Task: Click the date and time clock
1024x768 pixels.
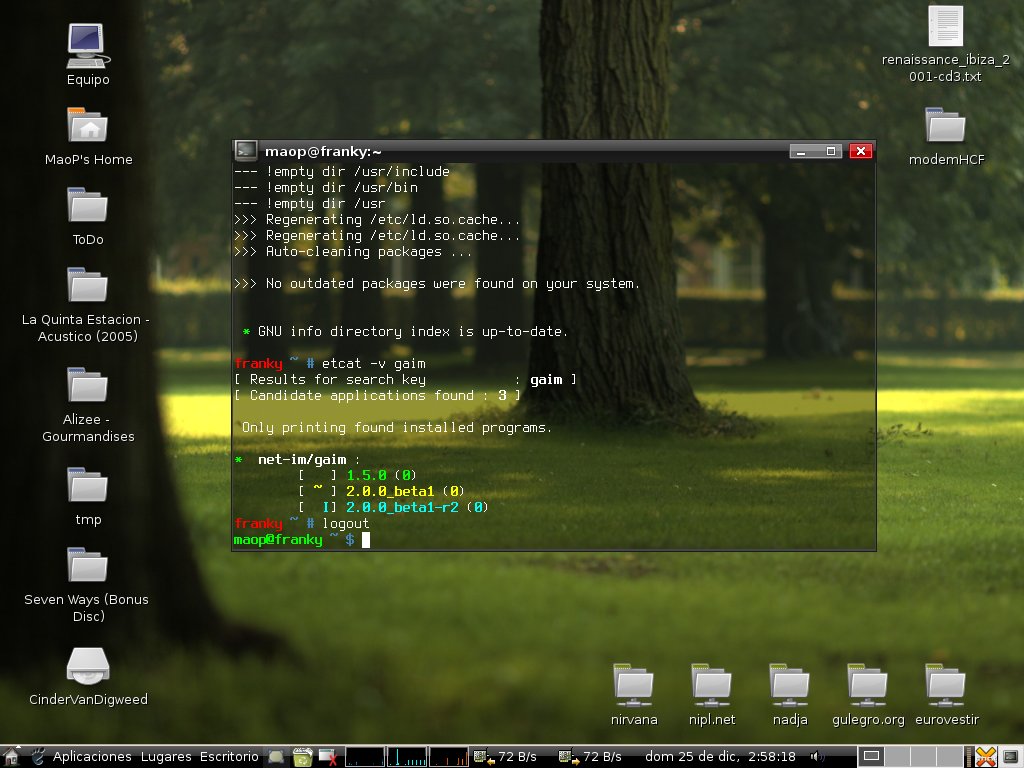Action: pyautogui.click(x=720, y=756)
